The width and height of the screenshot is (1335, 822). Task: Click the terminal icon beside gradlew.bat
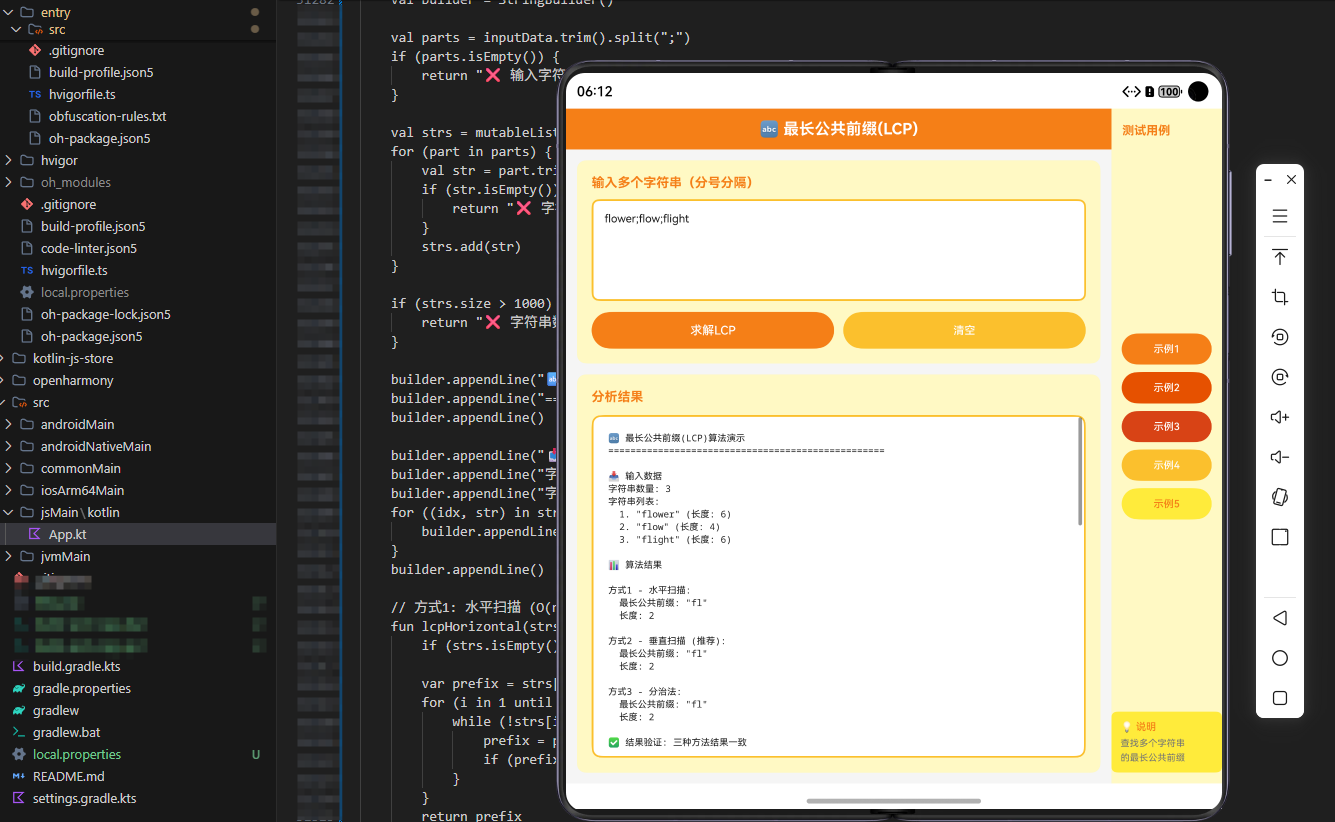pos(18,732)
